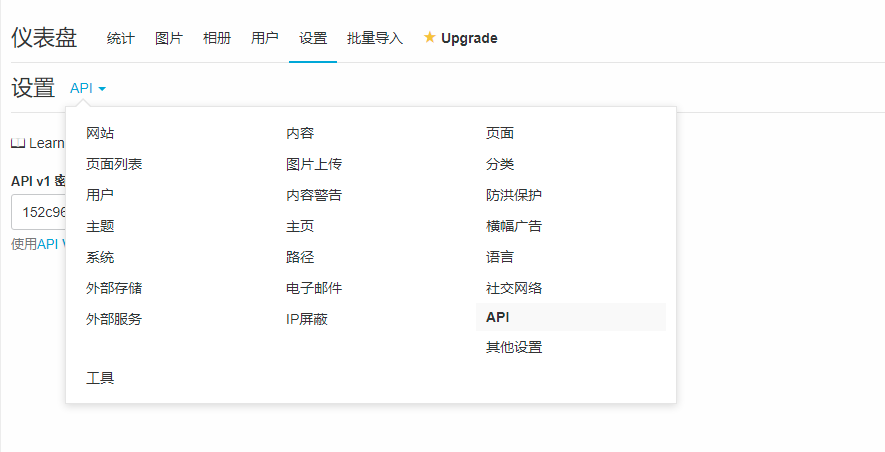
Task: Click the 仪表盘 dashboard title link
Action: [x=44, y=38]
